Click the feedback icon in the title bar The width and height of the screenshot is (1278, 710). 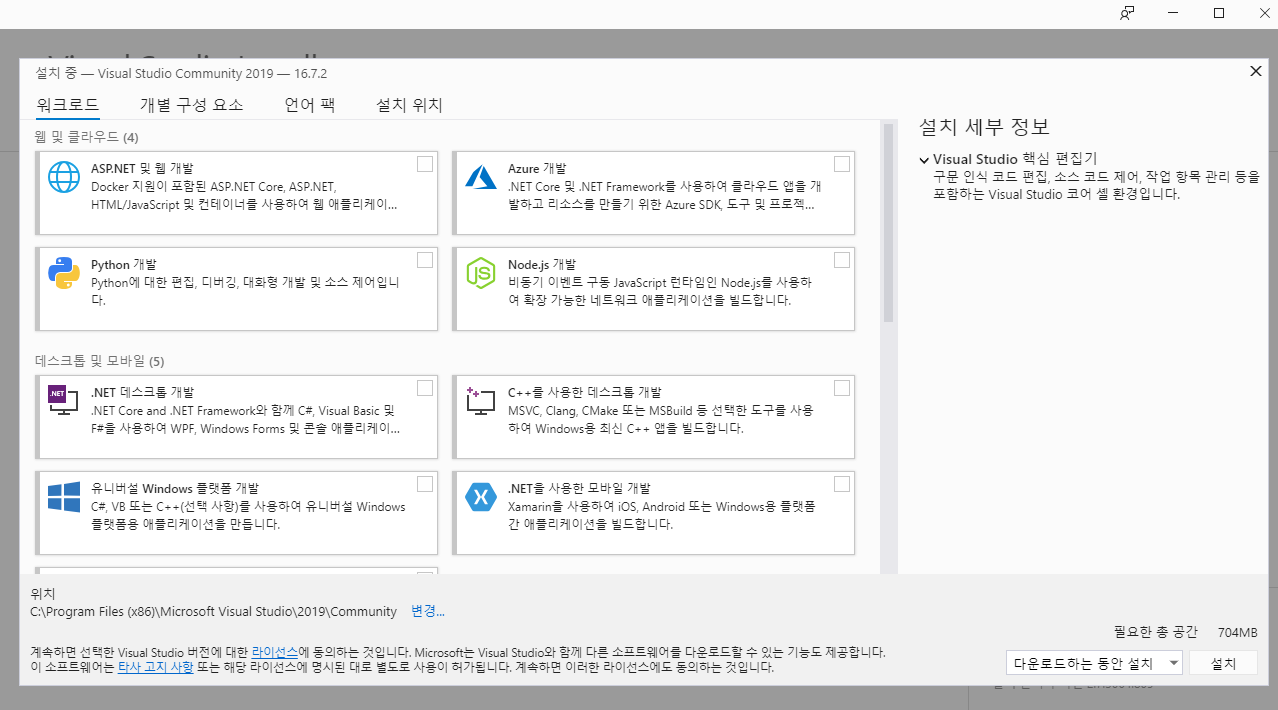[x=1127, y=13]
